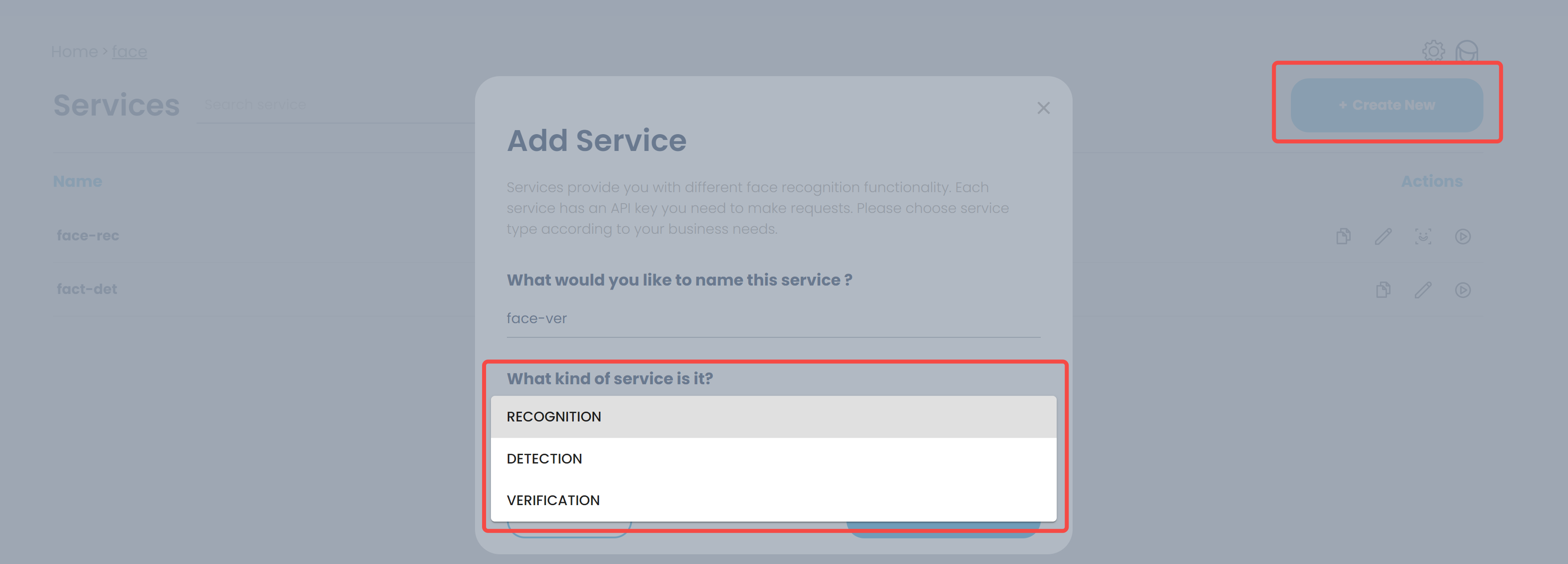Screen dimensions: 1568x564
Task: Edit the fact-det service with pencil icon
Action: pos(1422,290)
